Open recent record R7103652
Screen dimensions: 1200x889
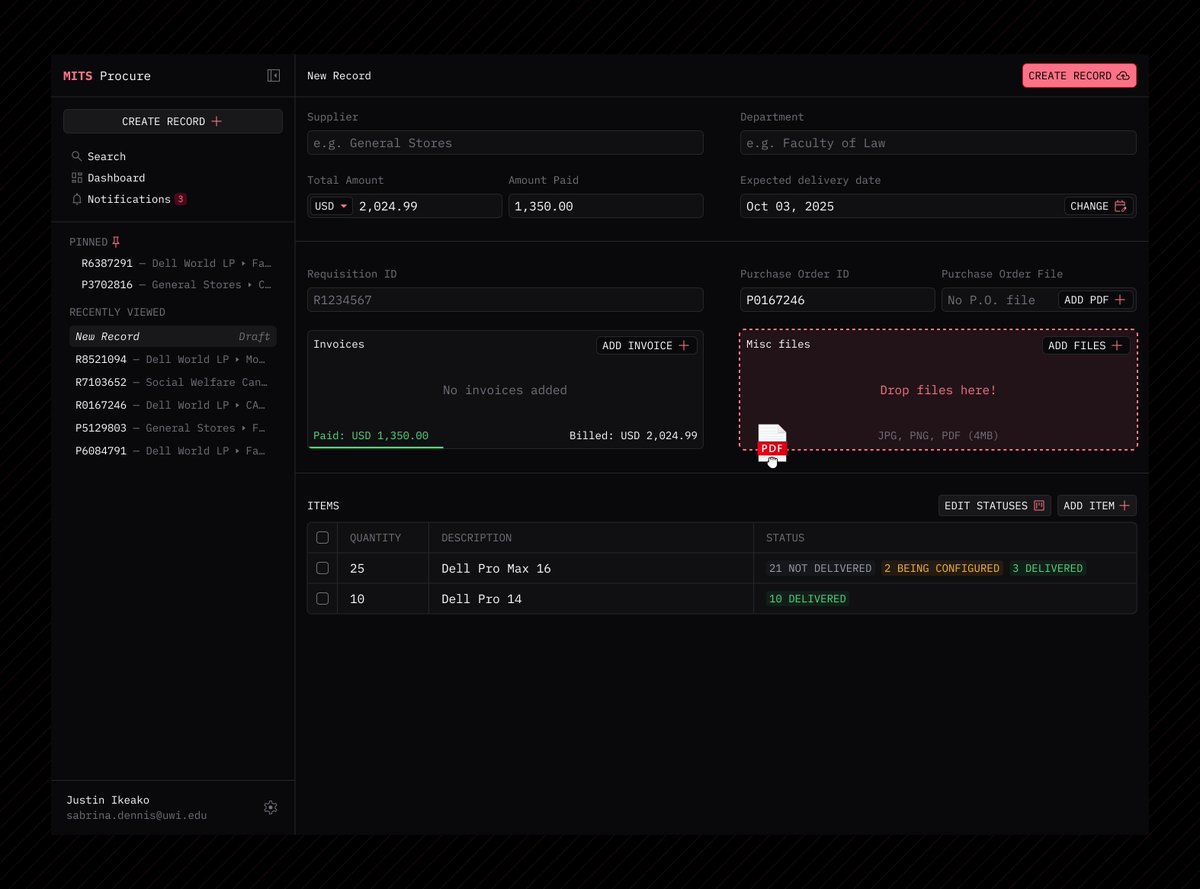pyautogui.click(x=172, y=383)
